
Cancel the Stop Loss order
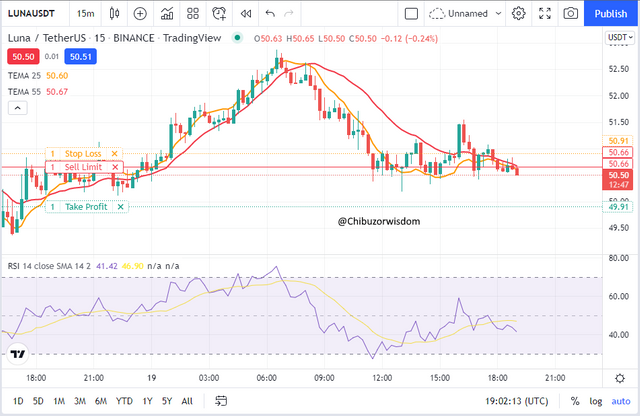click(115, 154)
